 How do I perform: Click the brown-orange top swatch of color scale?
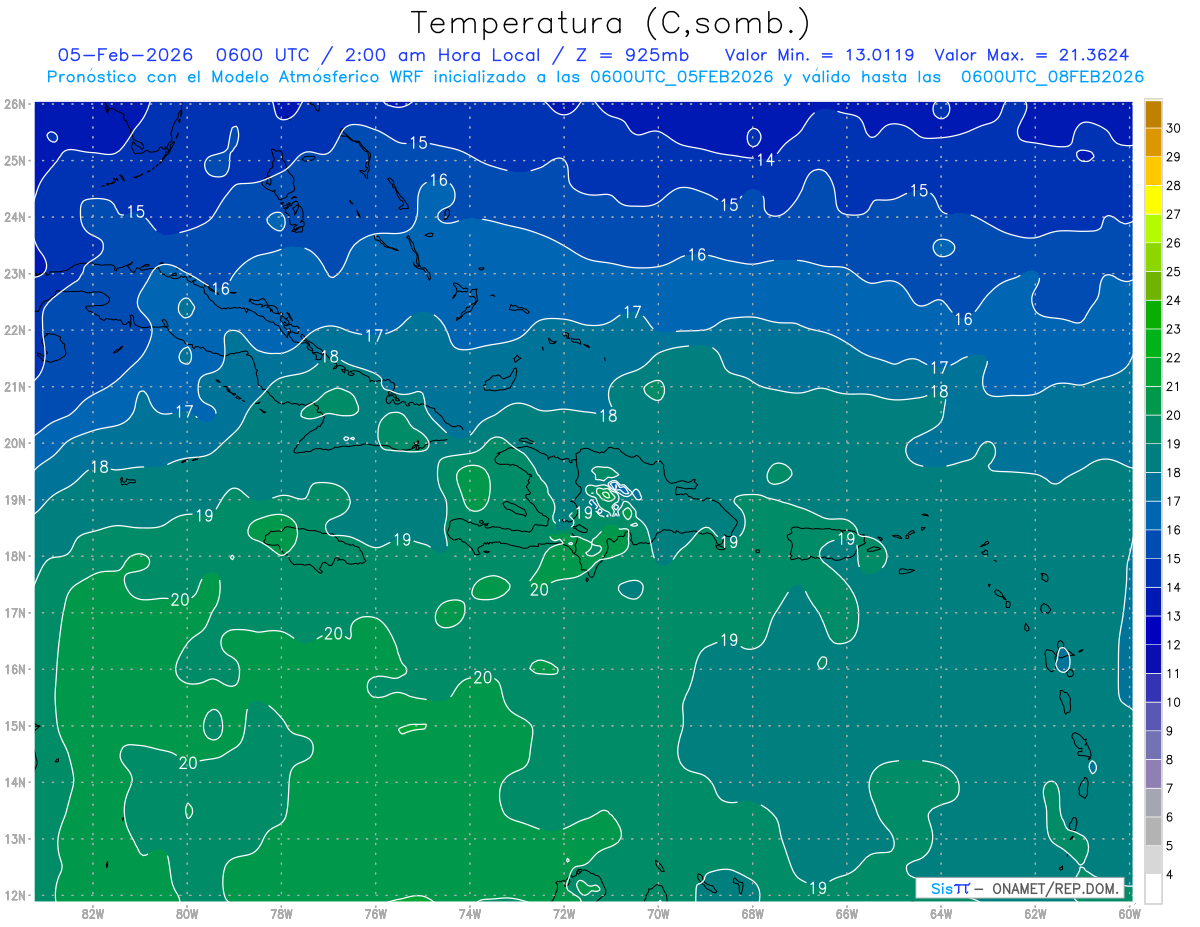tap(1153, 115)
